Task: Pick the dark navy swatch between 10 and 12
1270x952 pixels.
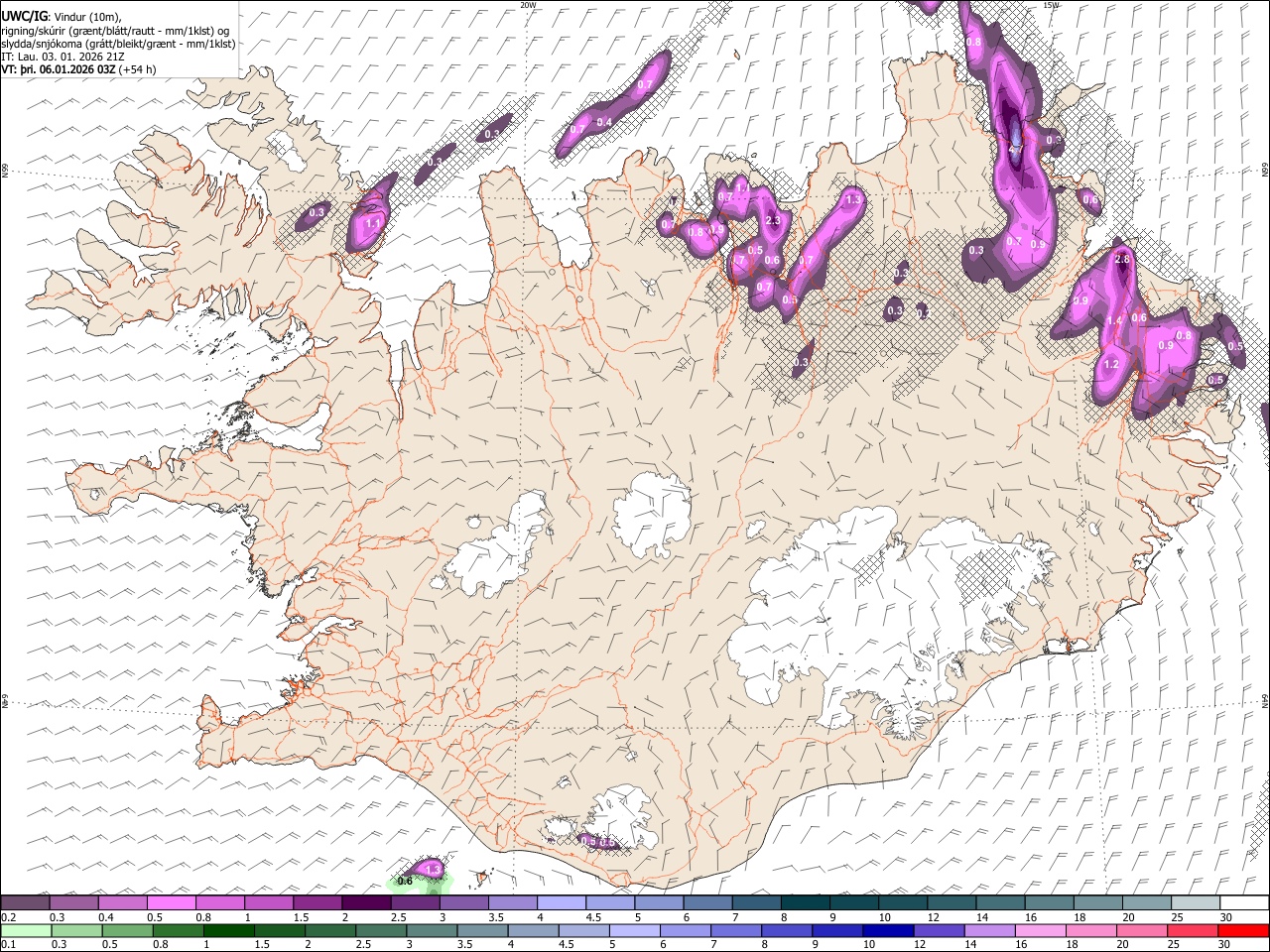Action: click(x=886, y=930)
